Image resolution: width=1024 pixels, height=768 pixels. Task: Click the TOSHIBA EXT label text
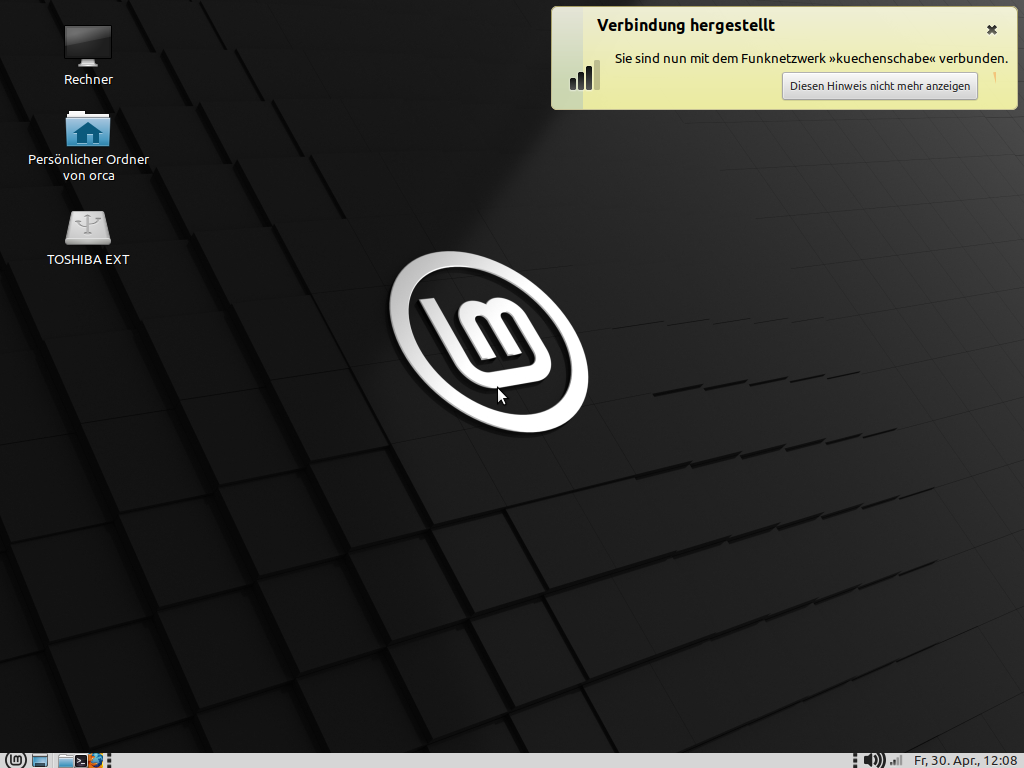[x=88, y=259]
